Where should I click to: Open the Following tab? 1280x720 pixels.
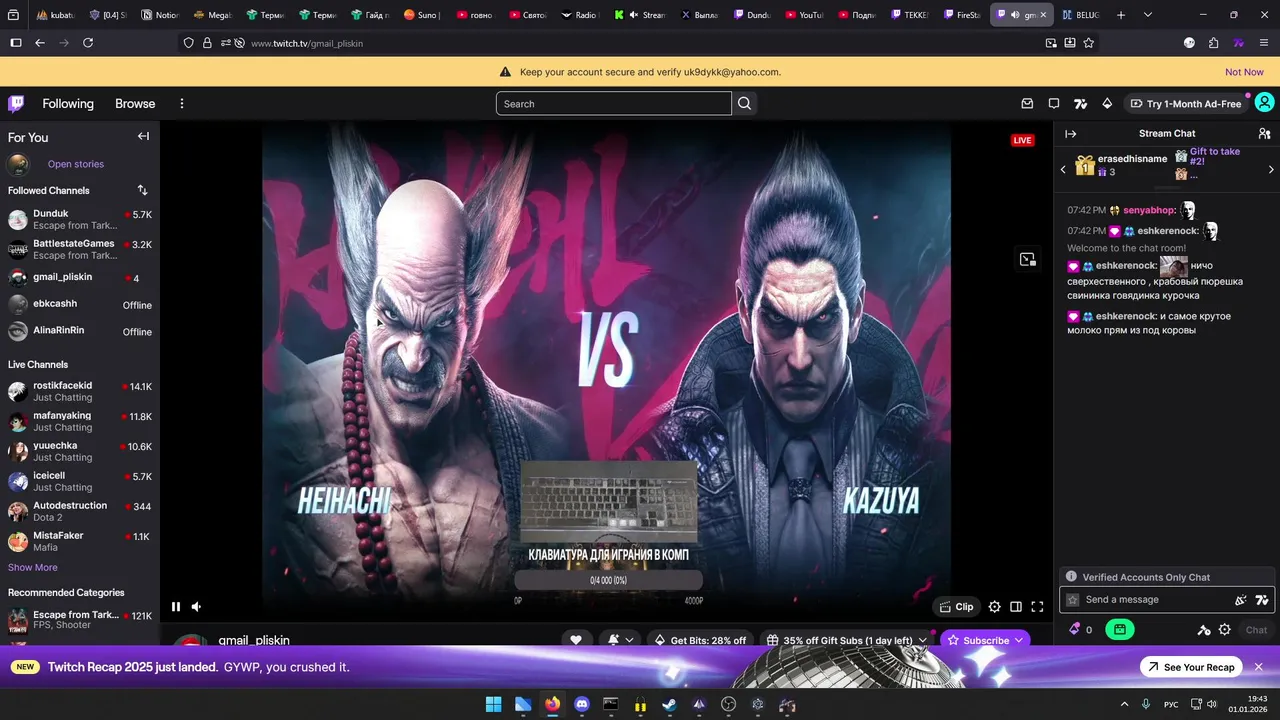(68, 104)
